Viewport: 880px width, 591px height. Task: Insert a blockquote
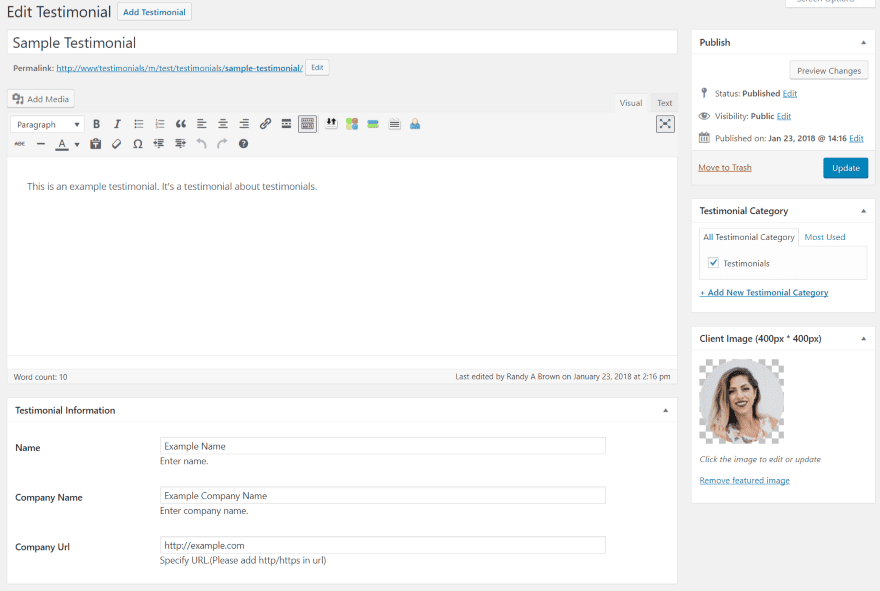tap(181, 124)
